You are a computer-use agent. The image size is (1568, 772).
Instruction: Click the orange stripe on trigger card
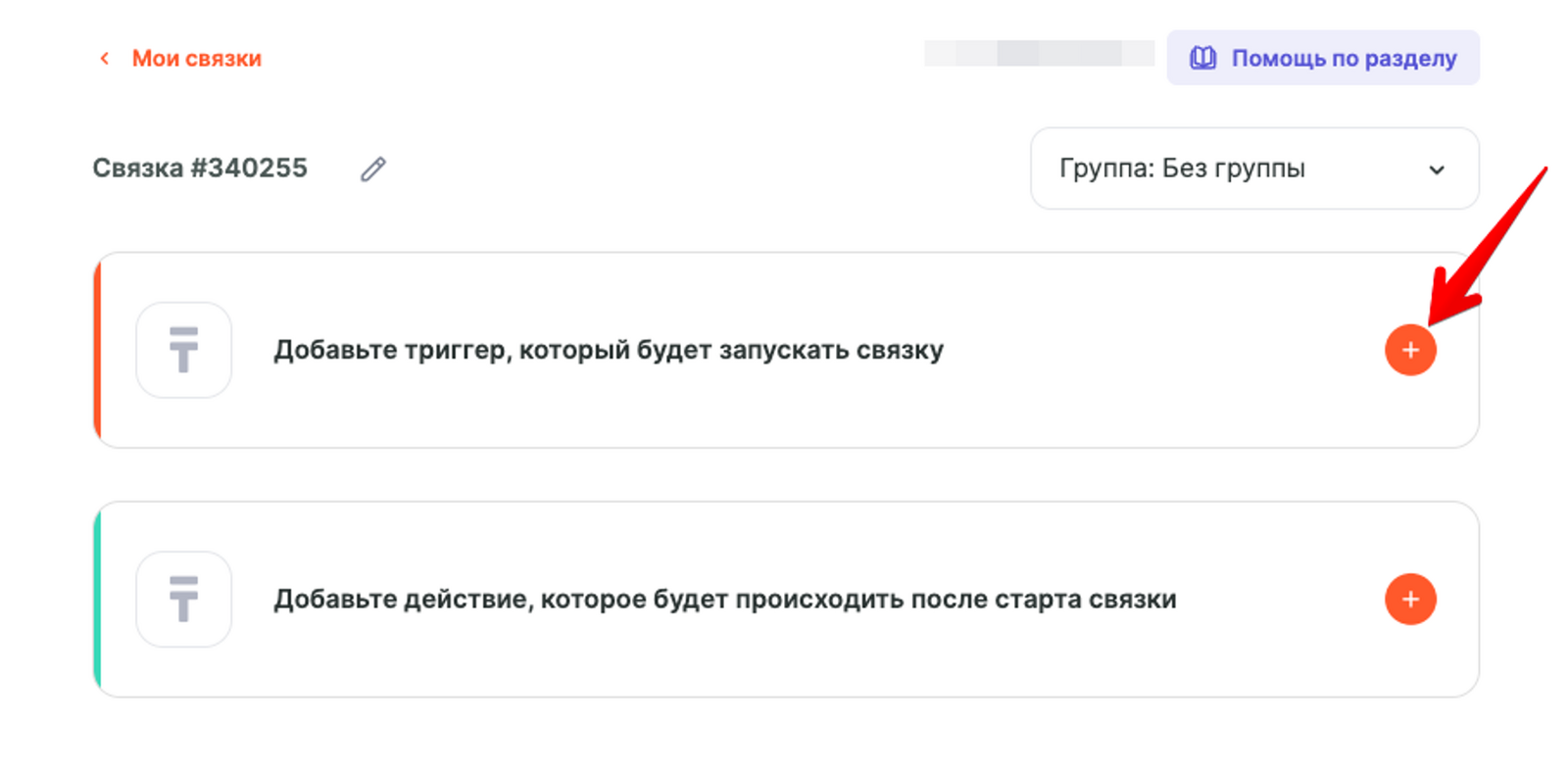pos(97,350)
